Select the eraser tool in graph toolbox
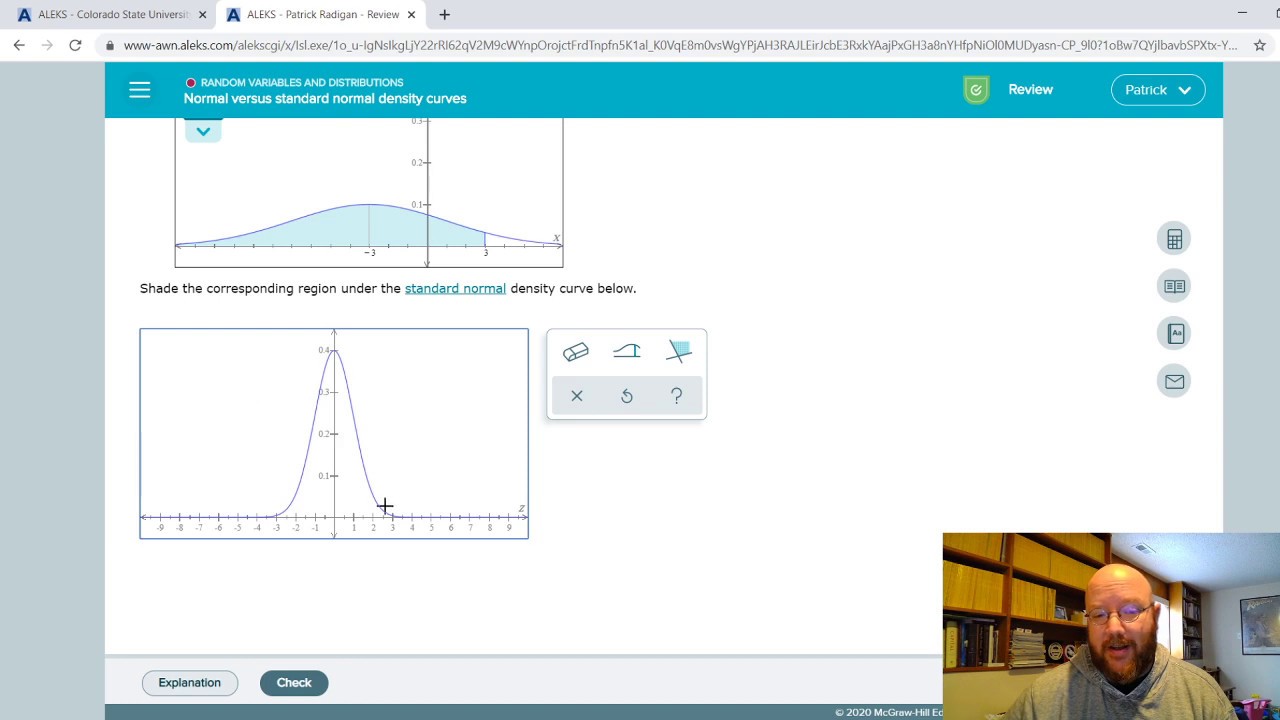This screenshot has width=1280, height=720. point(576,352)
